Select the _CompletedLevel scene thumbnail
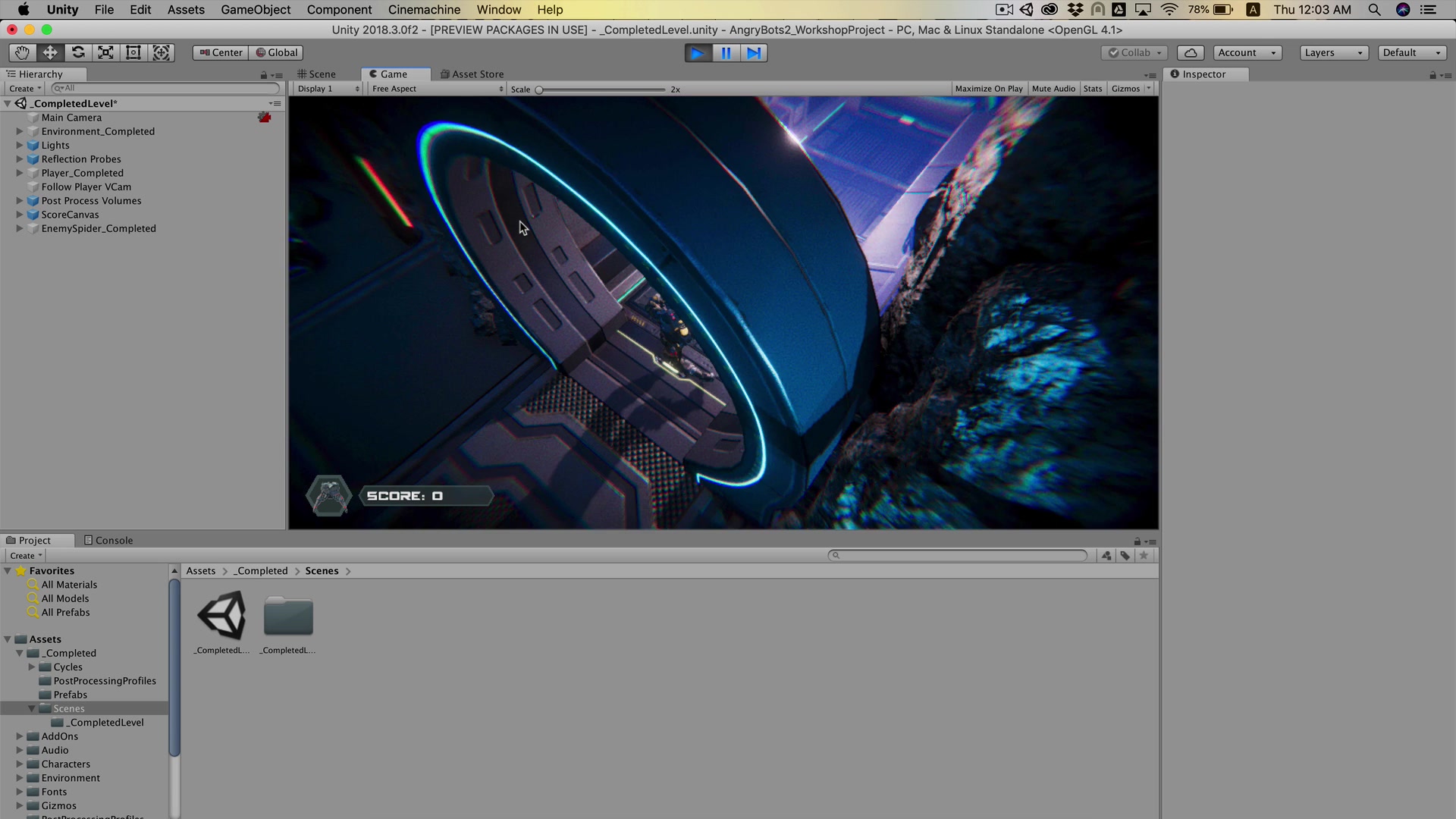This screenshot has width=1456, height=819. coord(221,616)
